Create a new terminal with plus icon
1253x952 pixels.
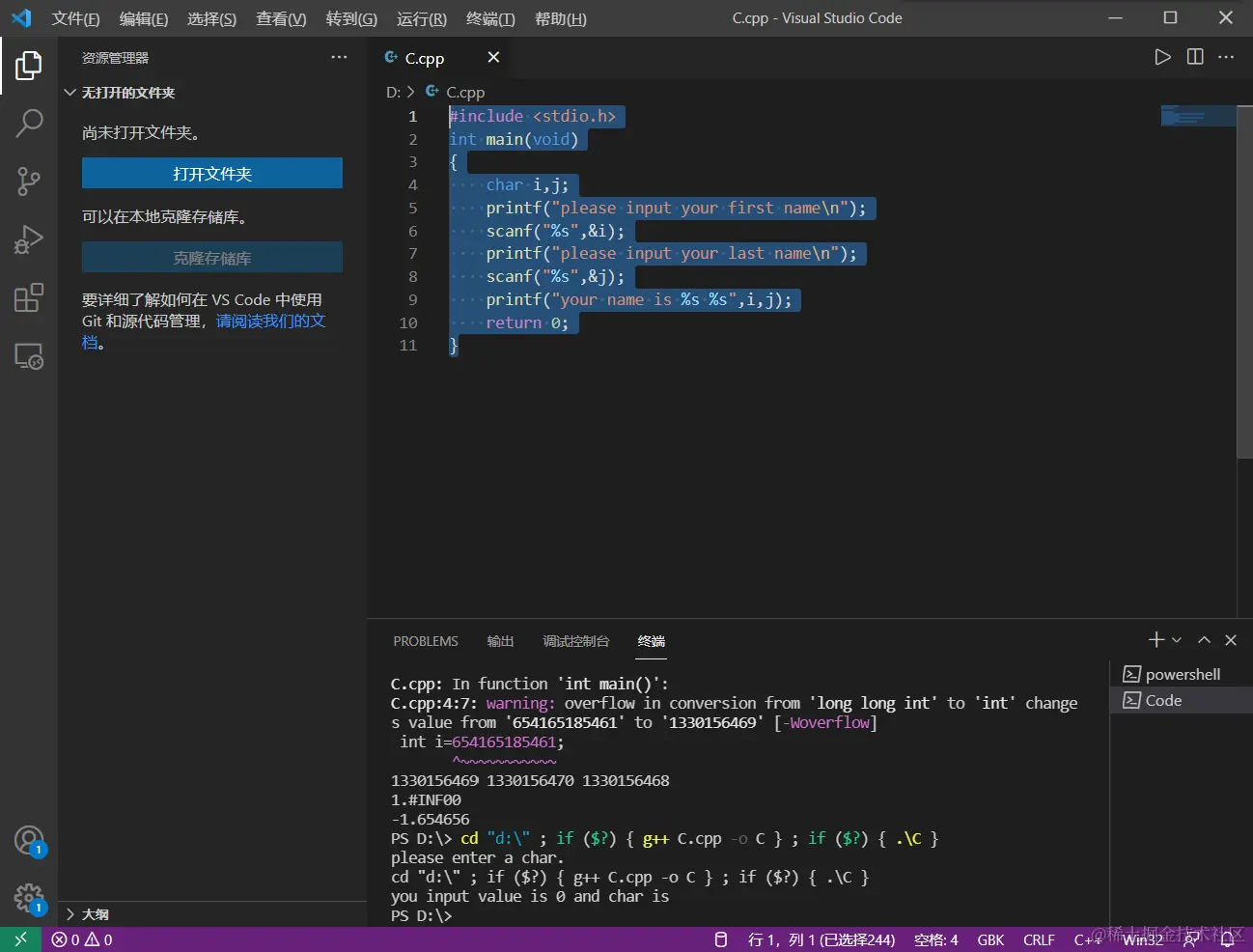click(1156, 640)
